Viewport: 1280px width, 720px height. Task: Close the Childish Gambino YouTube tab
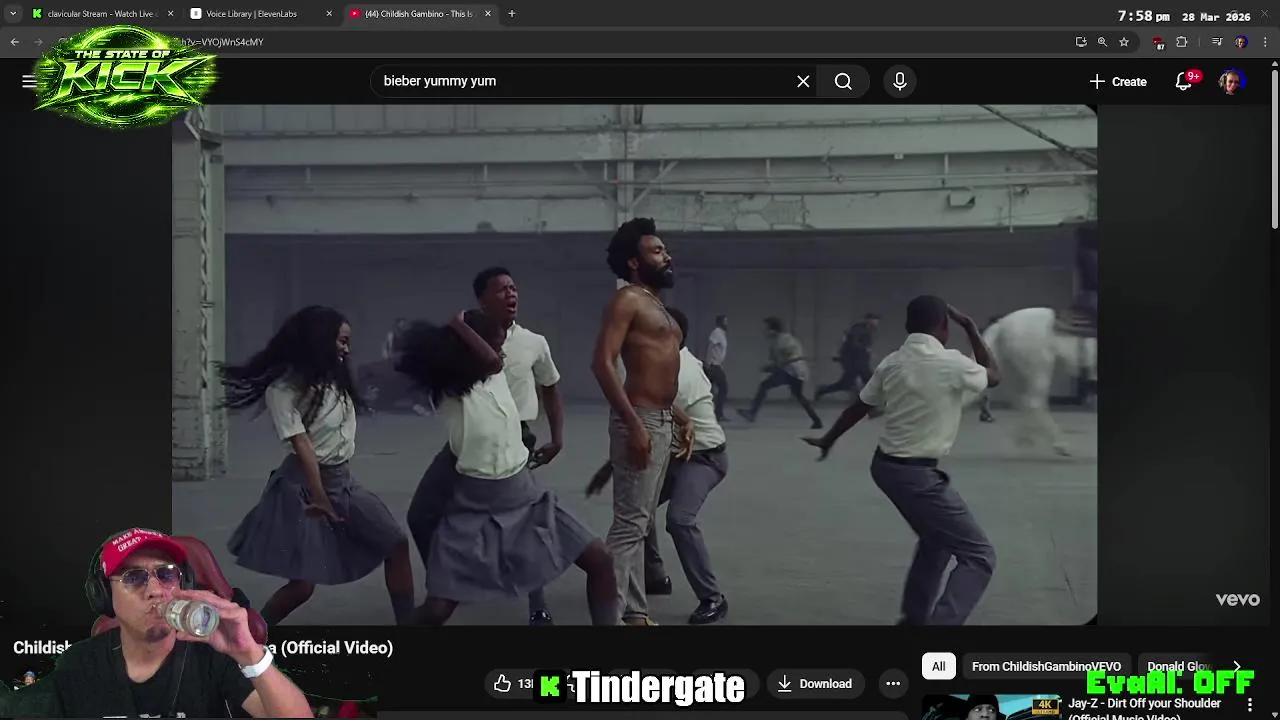point(488,14)
